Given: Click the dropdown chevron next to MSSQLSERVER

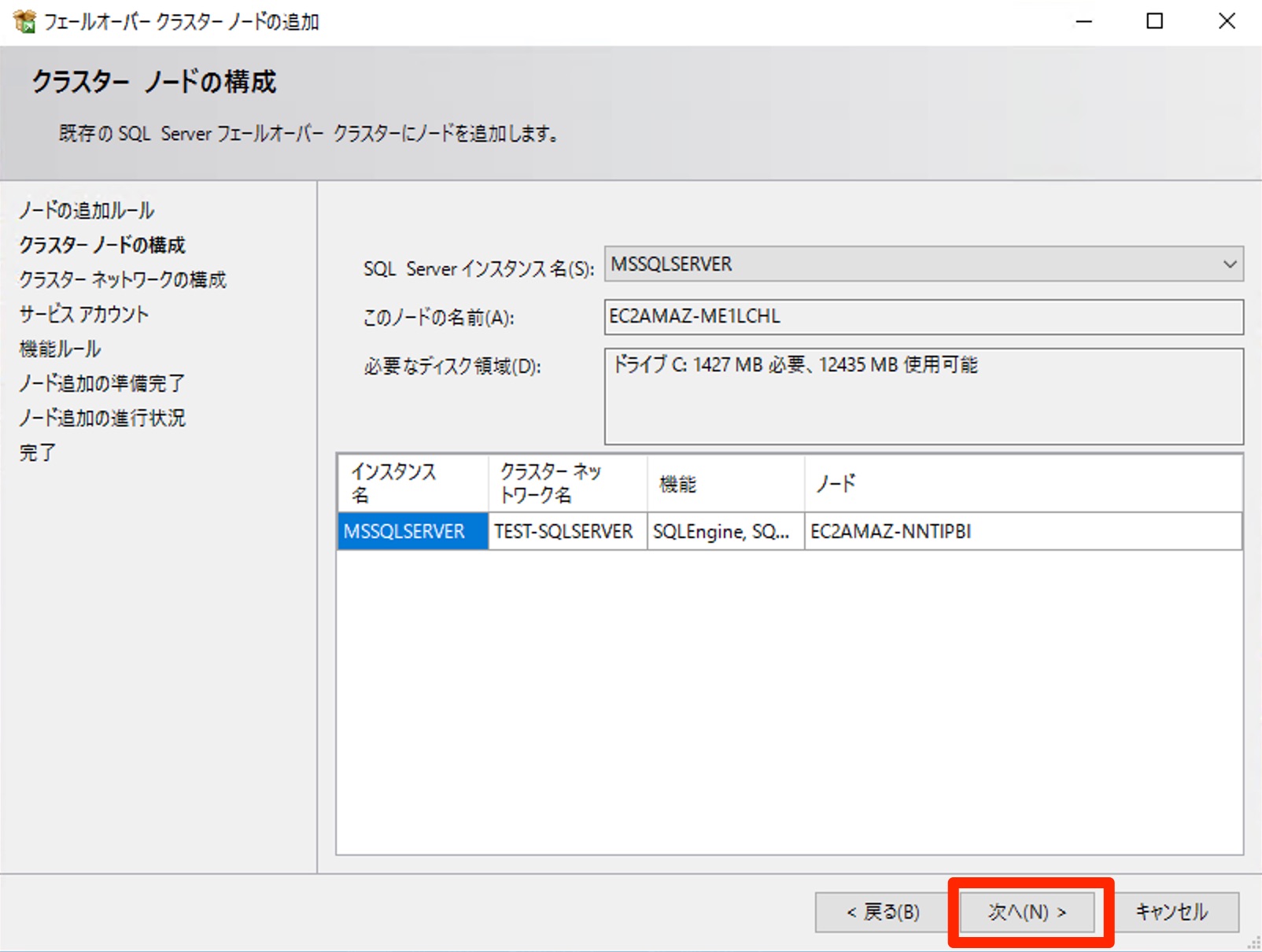Looking at the screenshot, I should tap(1230, 264).
